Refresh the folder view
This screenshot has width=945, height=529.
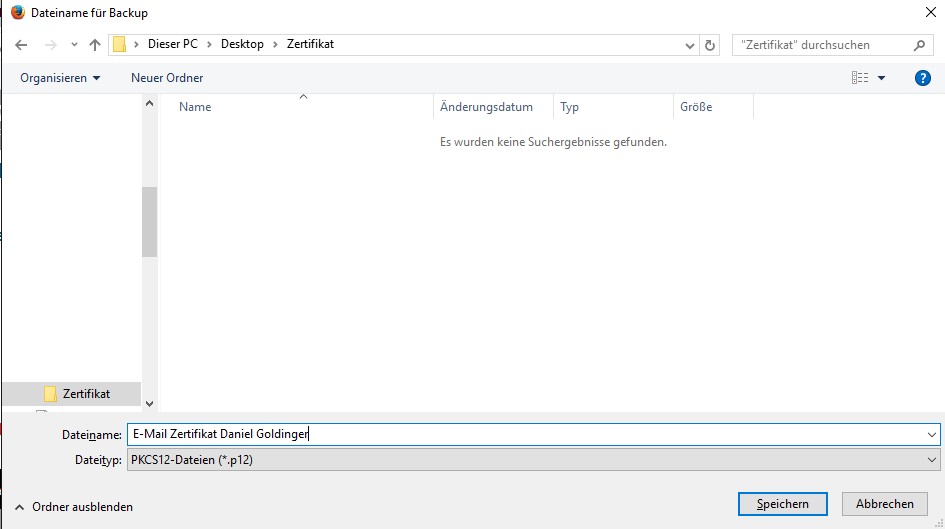point(710,45)
